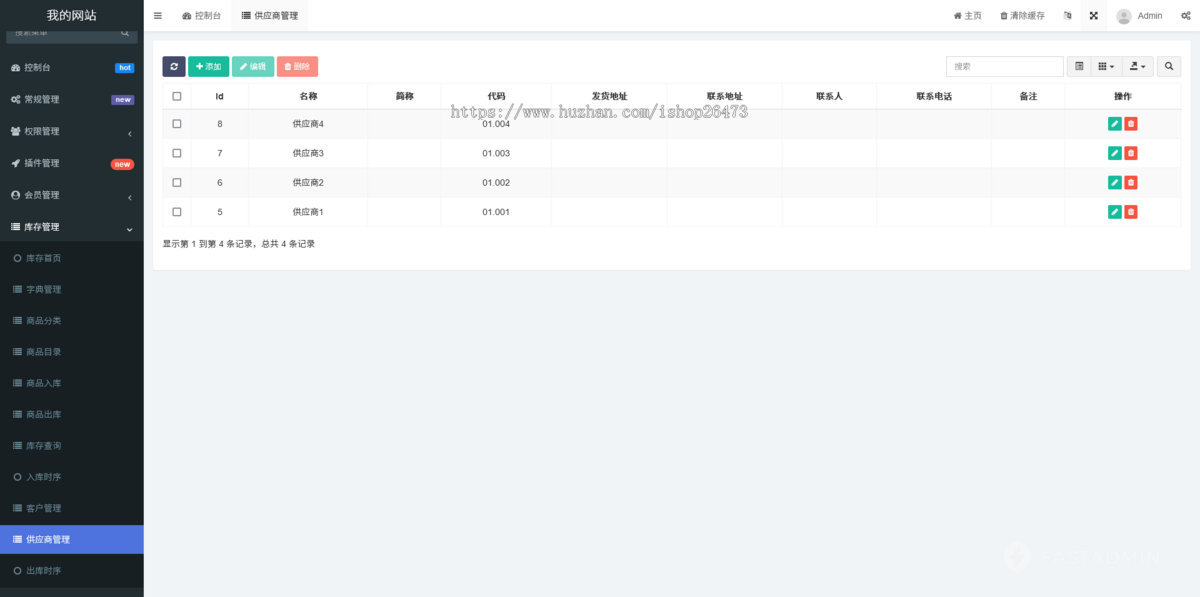Expand the 会员管理 sidebar section

pos(71,195)
